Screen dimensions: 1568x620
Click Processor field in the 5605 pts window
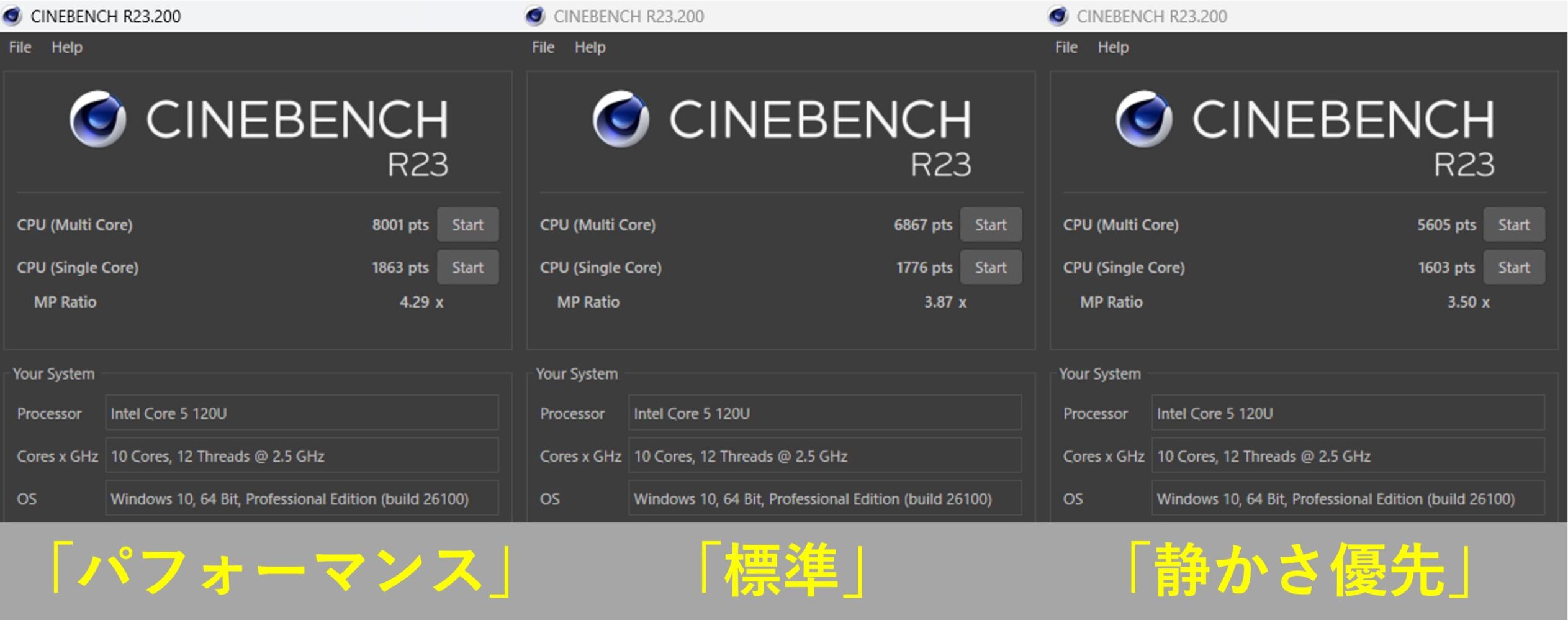pos(1348,413)
